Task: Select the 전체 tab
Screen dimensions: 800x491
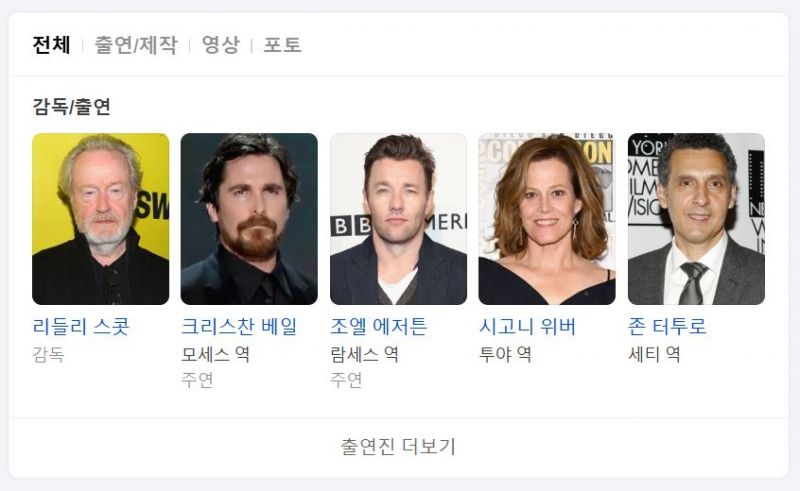Action: (51, 45)
